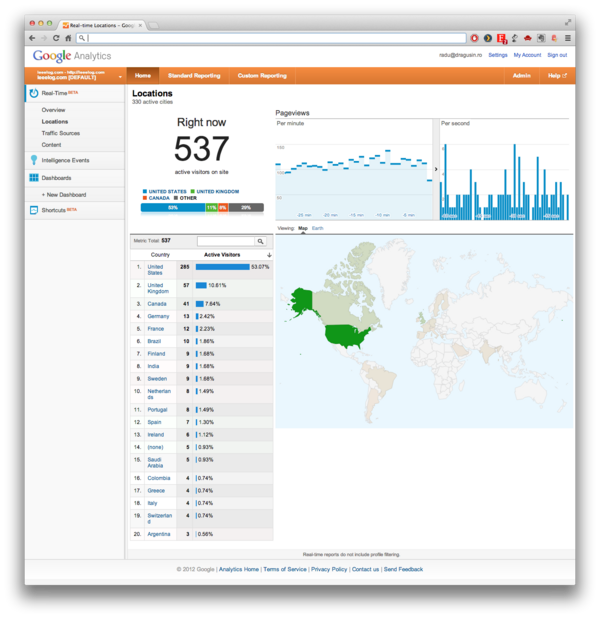Image resolution: width=600 pixels, height=619 pixels.
Task: Open the Traffic Sources report
Action: (x=61, y=133)
